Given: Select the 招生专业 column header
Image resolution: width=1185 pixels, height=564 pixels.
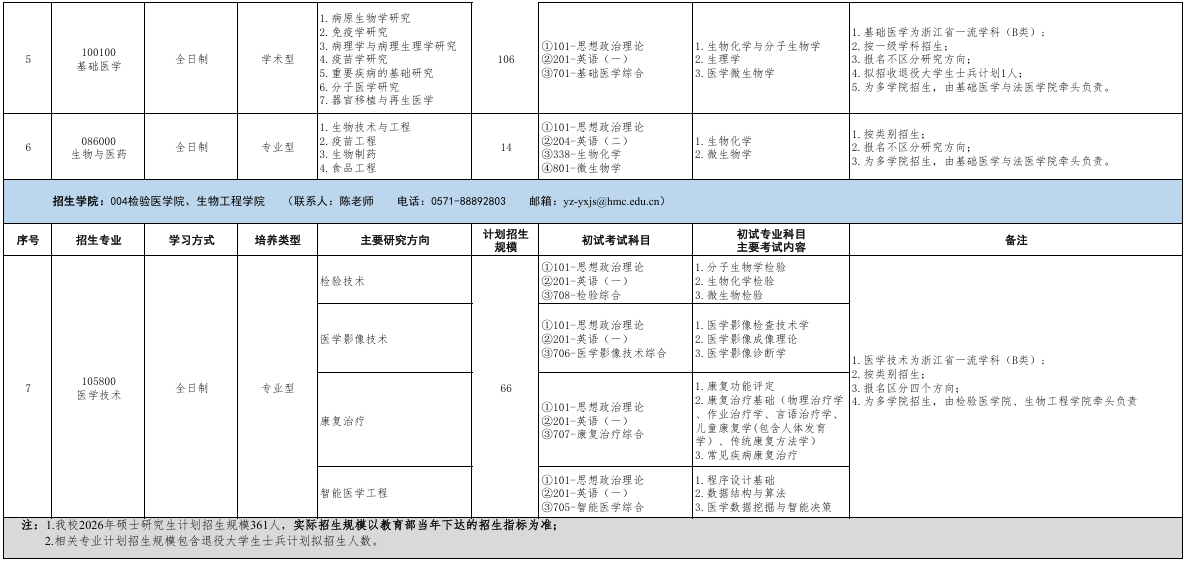Looking at the screenshot, I should [x=100, y=241].
